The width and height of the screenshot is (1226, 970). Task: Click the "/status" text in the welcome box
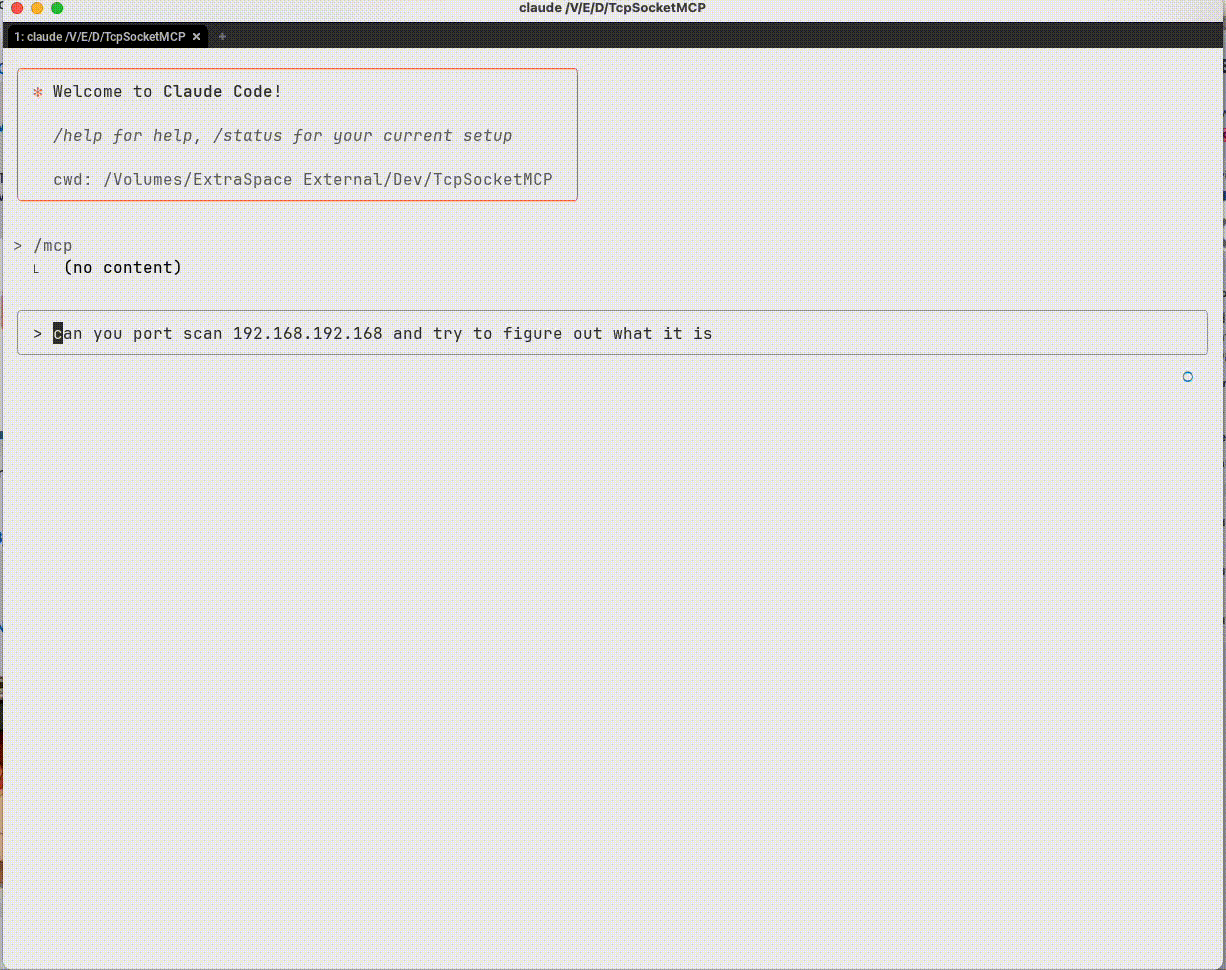(x=248, y=135)
